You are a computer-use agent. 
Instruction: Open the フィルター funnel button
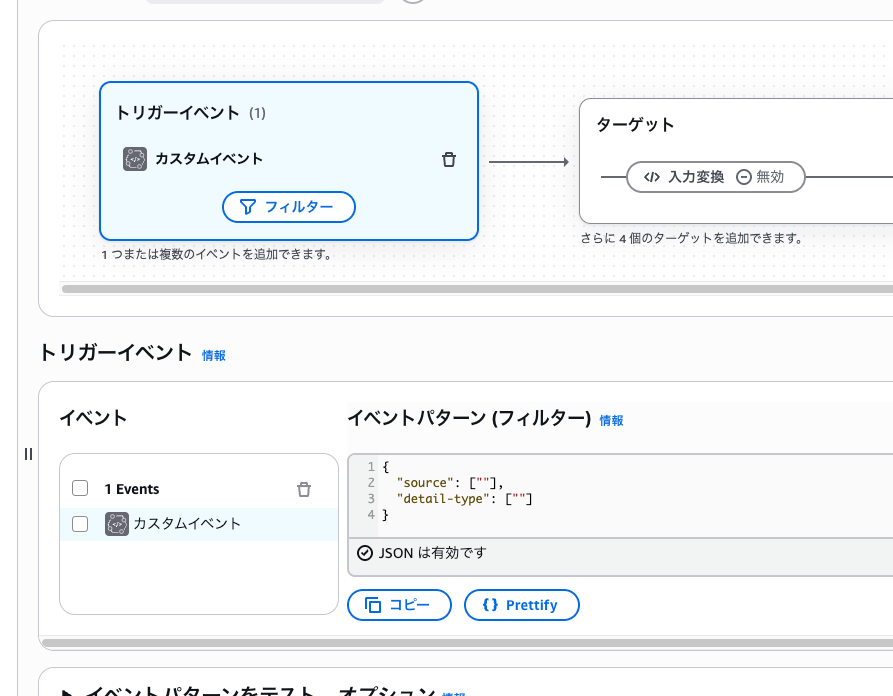(x=288, y=207)
